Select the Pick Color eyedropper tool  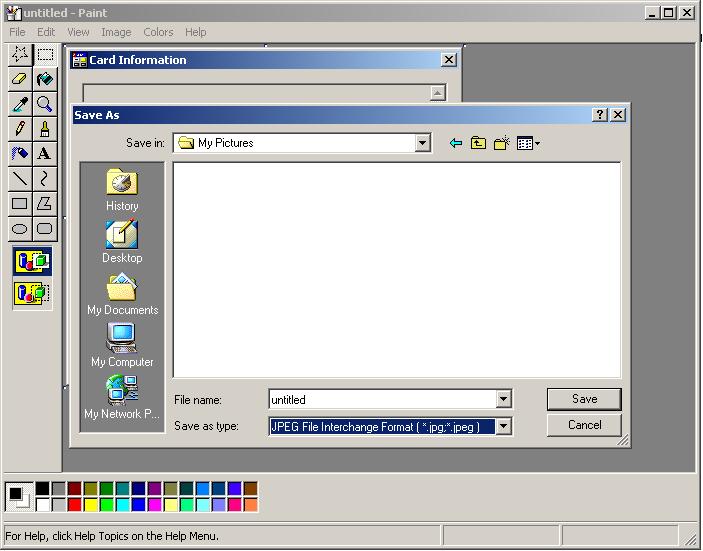click(20, 104)
